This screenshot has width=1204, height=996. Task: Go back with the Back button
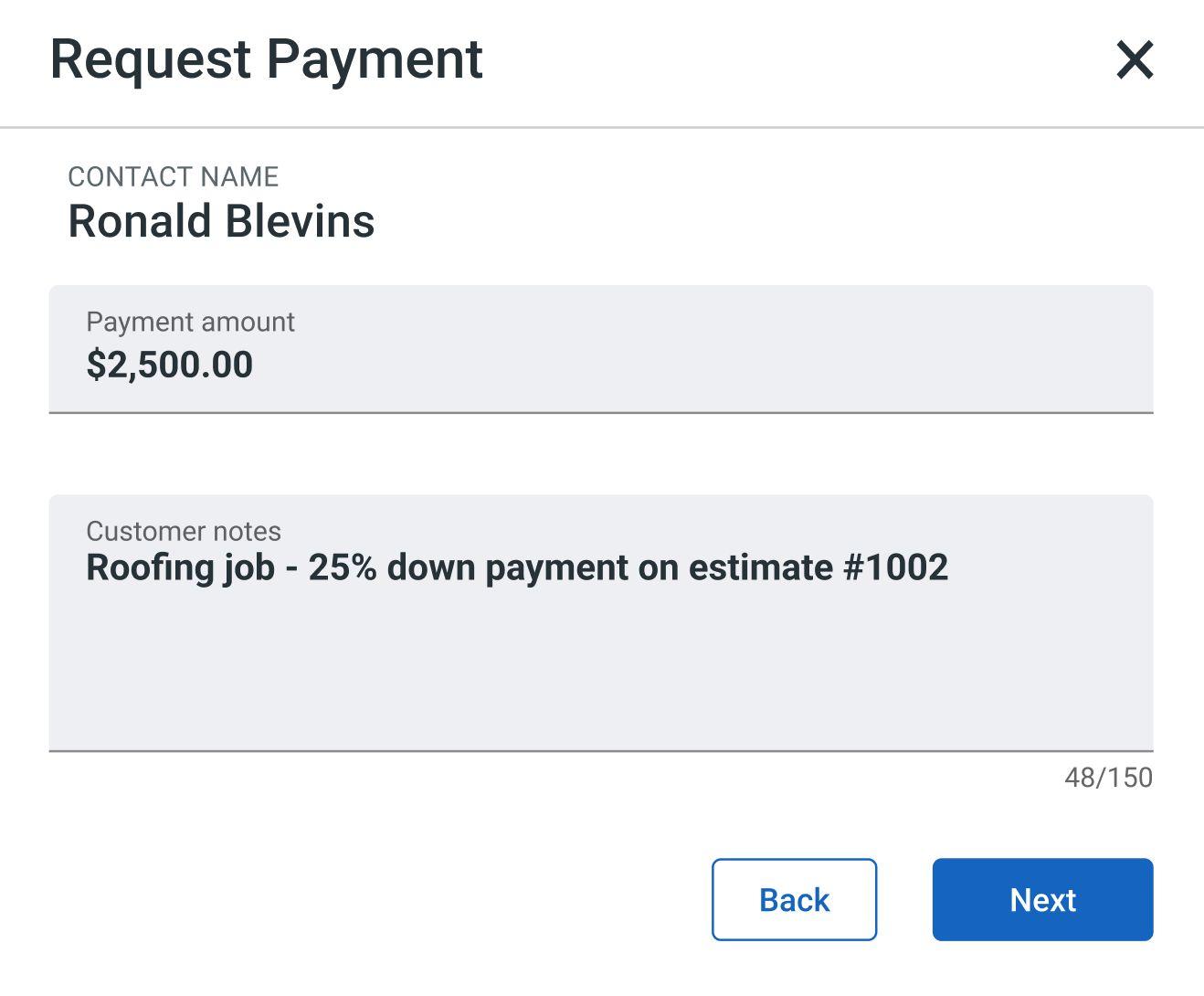click(x=794, y=899)
